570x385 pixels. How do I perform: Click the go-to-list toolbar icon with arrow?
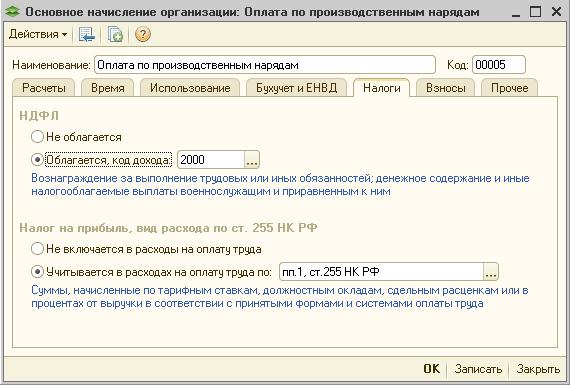tap(87, 35)
